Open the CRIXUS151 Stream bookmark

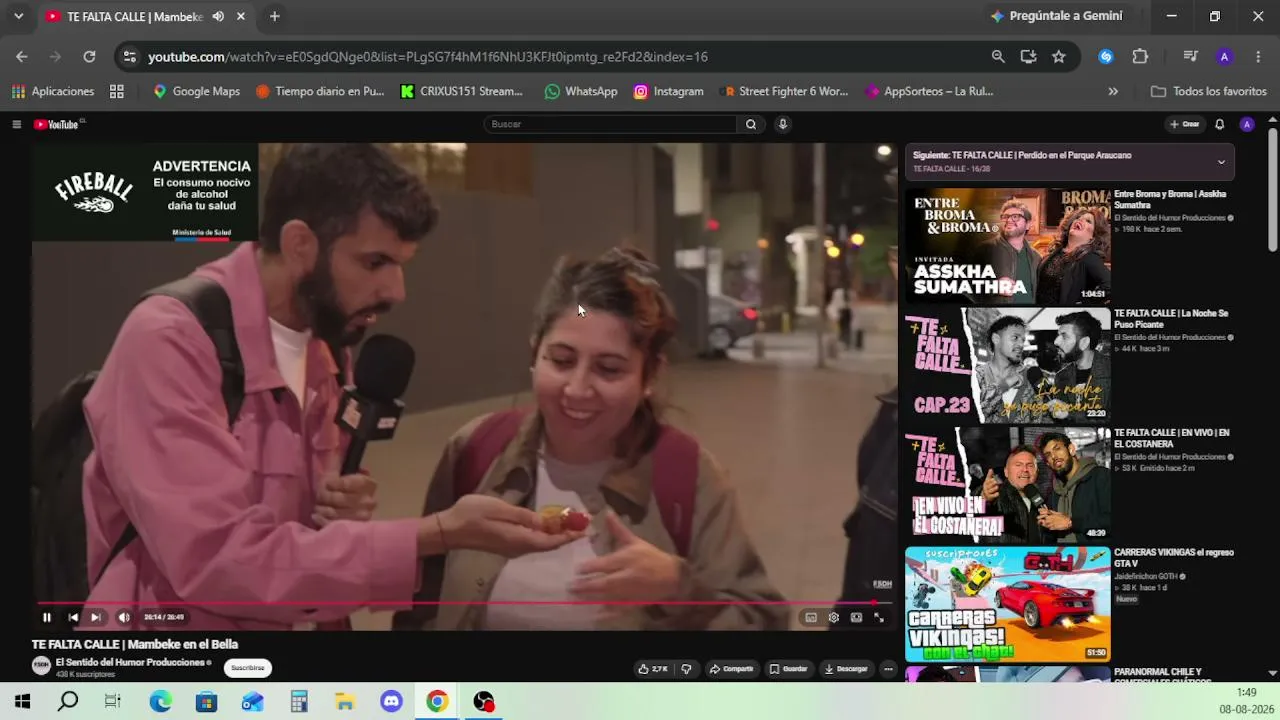pos(461,91)
